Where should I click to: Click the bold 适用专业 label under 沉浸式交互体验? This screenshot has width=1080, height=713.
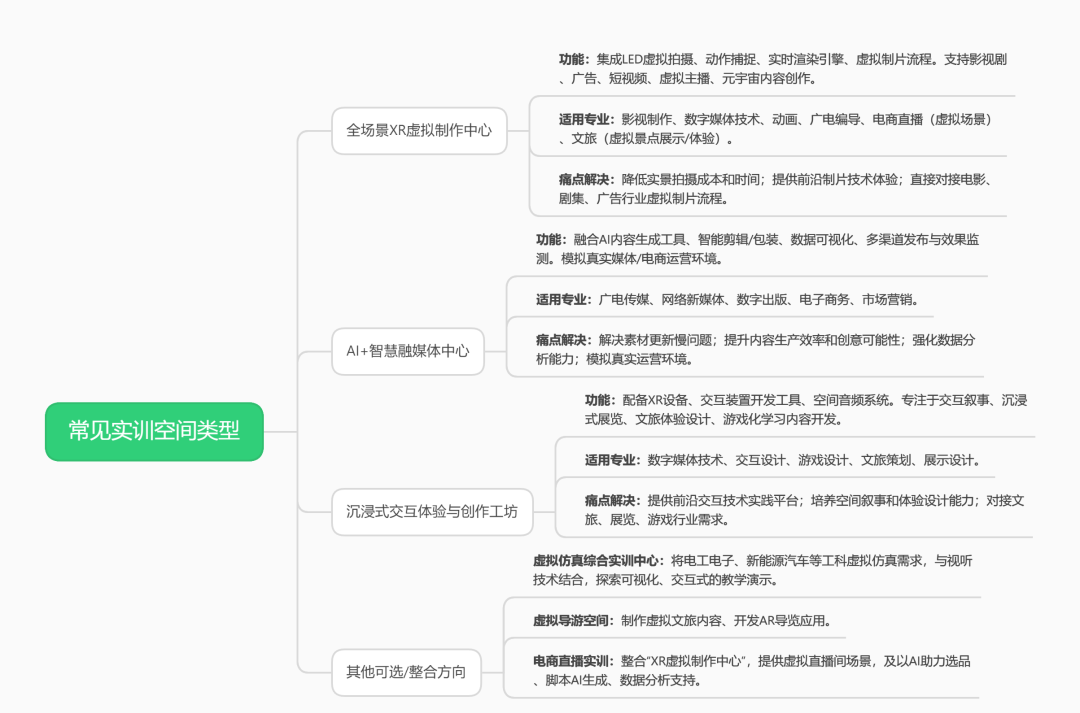pos(612,460)
